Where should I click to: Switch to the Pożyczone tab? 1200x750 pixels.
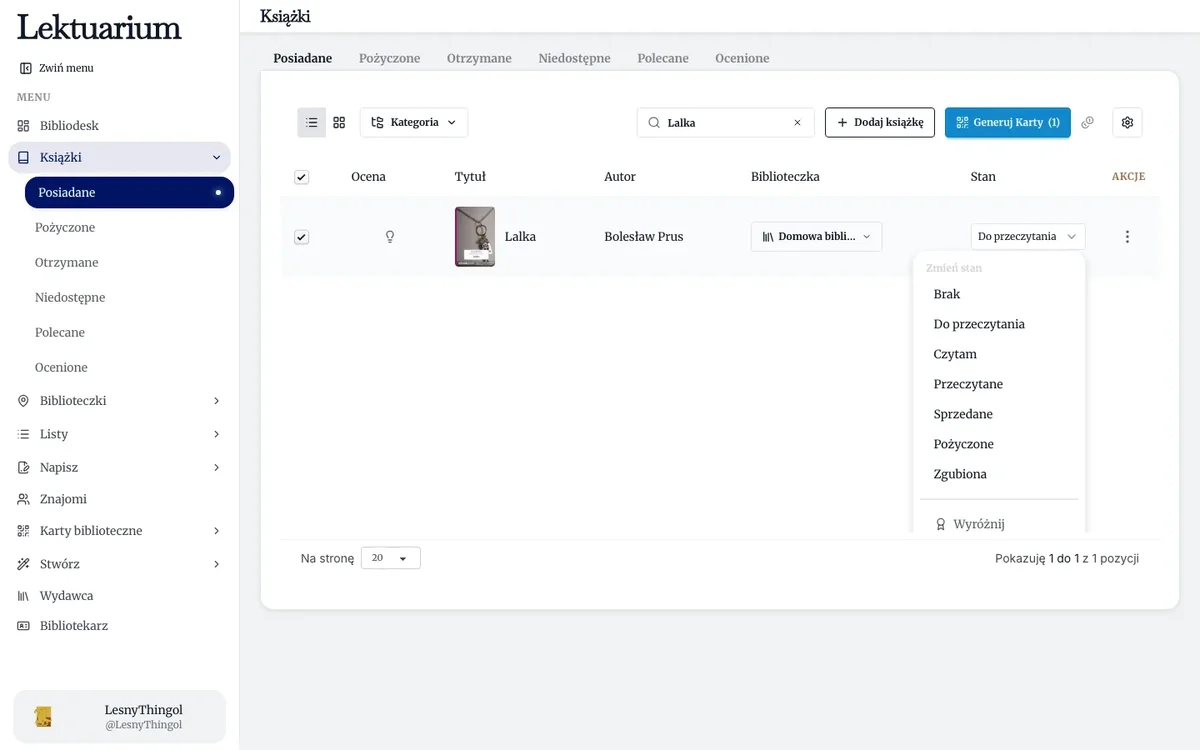pyautogui.click(x=390, y=58)
